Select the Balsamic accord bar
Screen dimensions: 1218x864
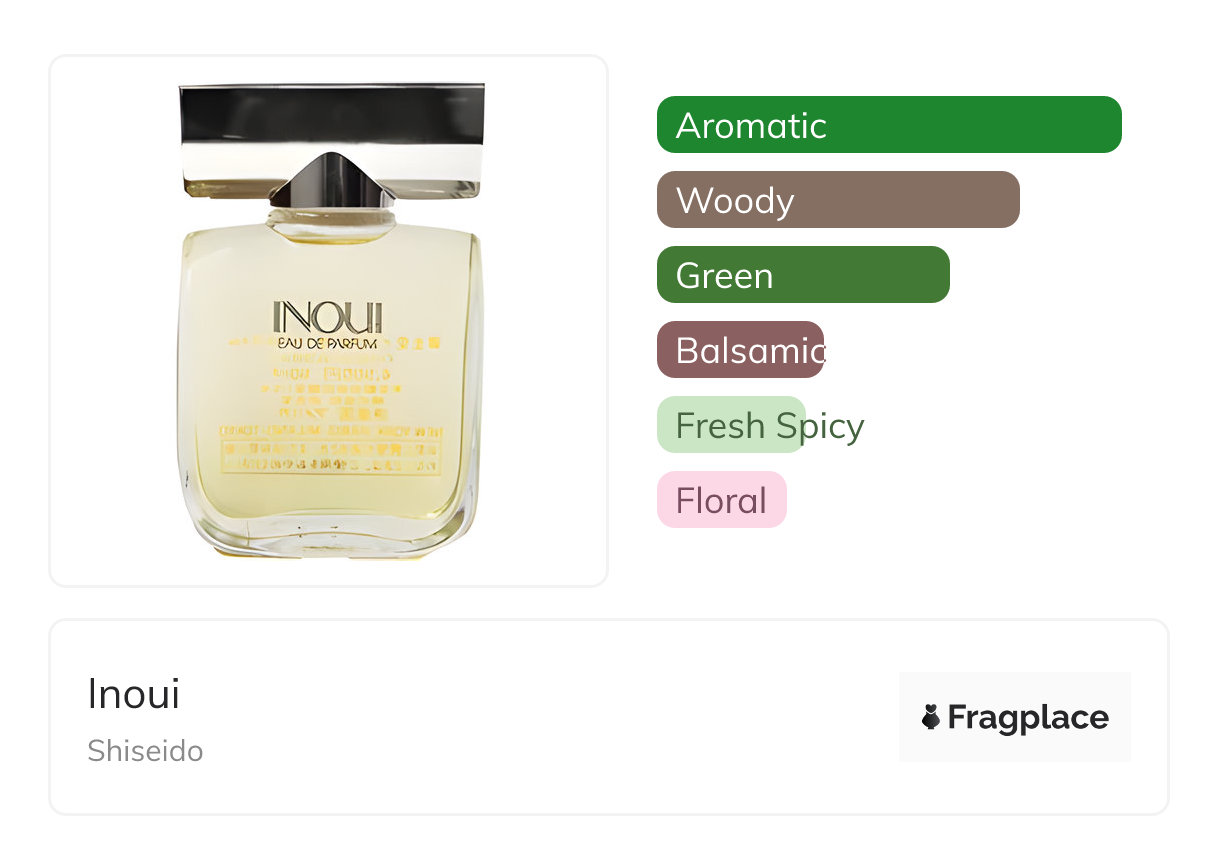741,350
